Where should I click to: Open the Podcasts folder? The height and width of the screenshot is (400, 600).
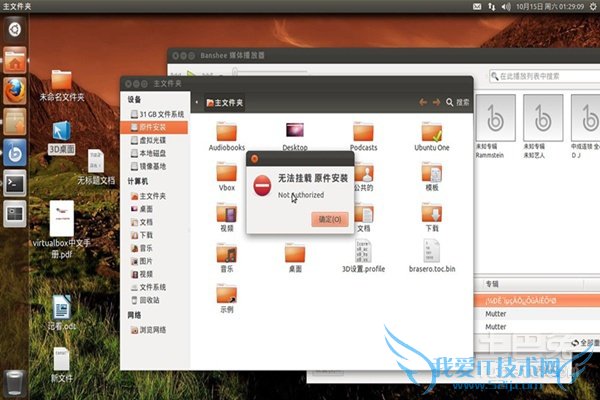tap(364, 133)
